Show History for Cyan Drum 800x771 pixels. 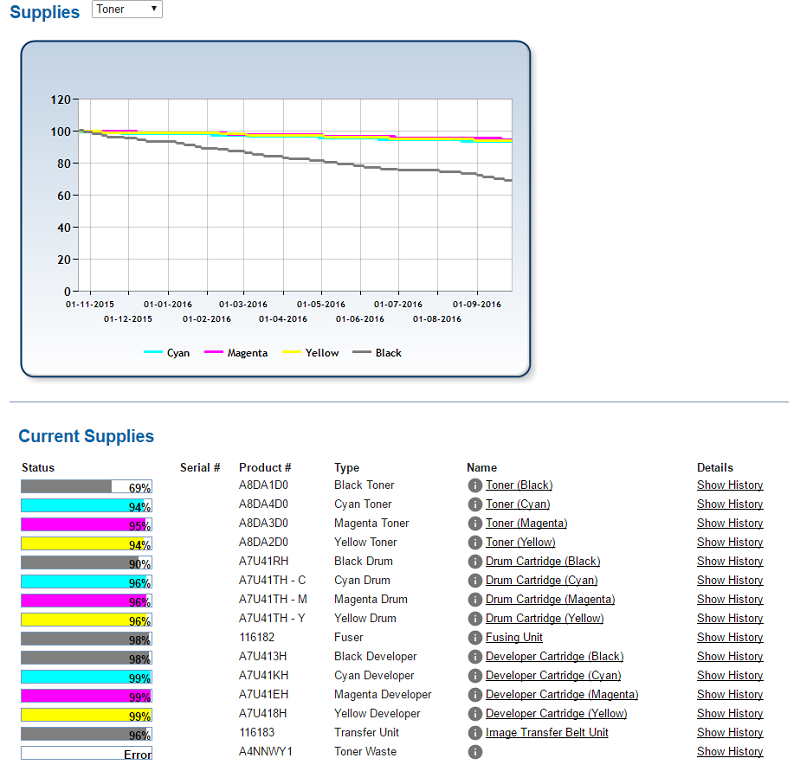(x=730, y=580)
